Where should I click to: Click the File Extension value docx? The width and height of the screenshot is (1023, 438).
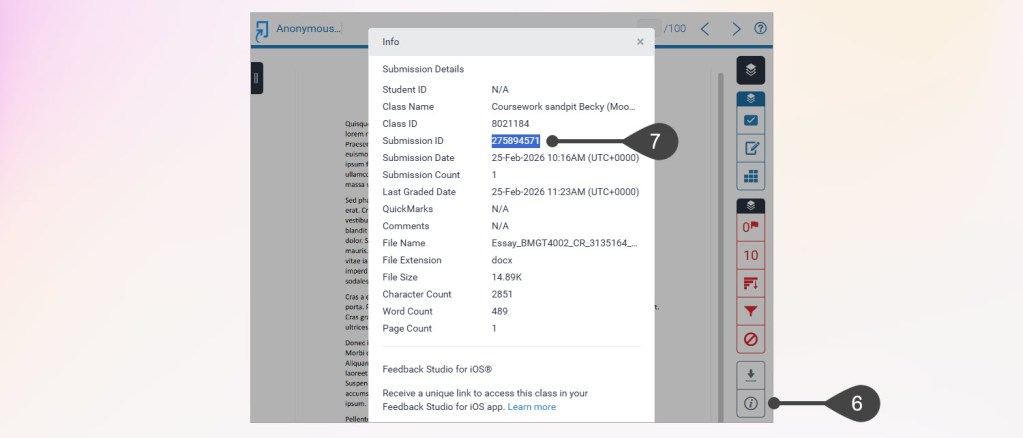coord(502,260)
